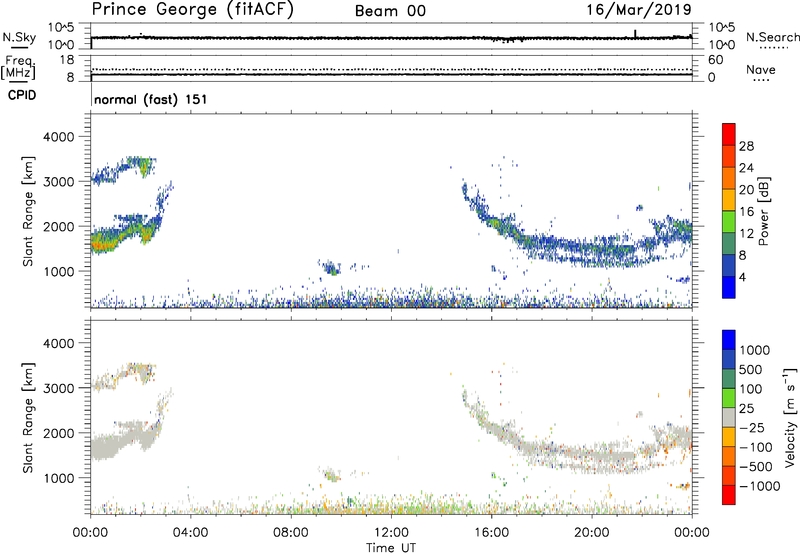
Task: Click the 18 MHz frequency tick label
Action: click(66, 60)
